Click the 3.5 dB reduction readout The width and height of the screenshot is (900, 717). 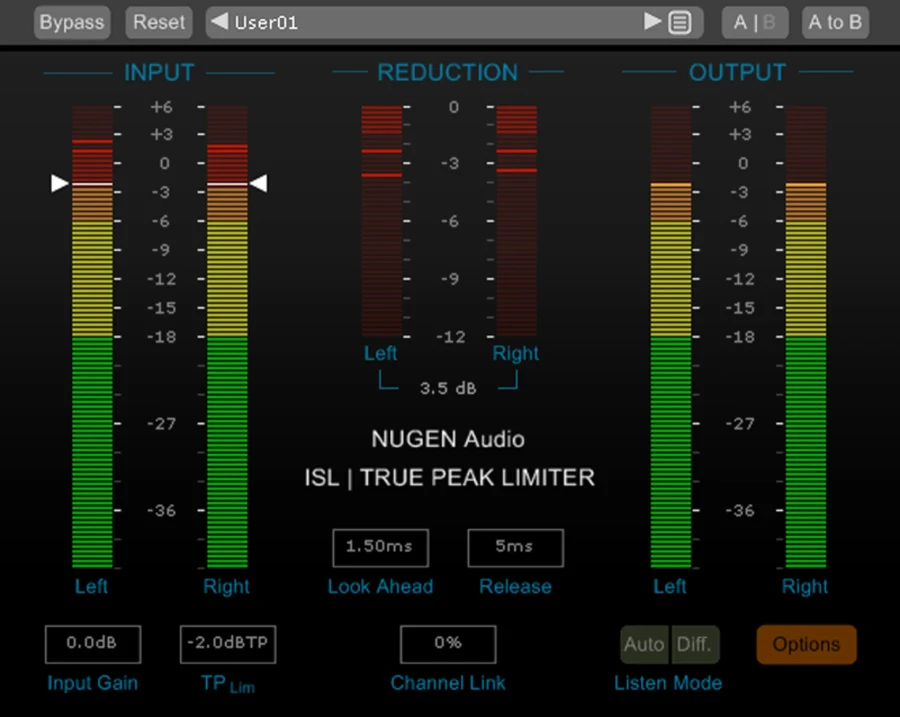coord(448,389)
